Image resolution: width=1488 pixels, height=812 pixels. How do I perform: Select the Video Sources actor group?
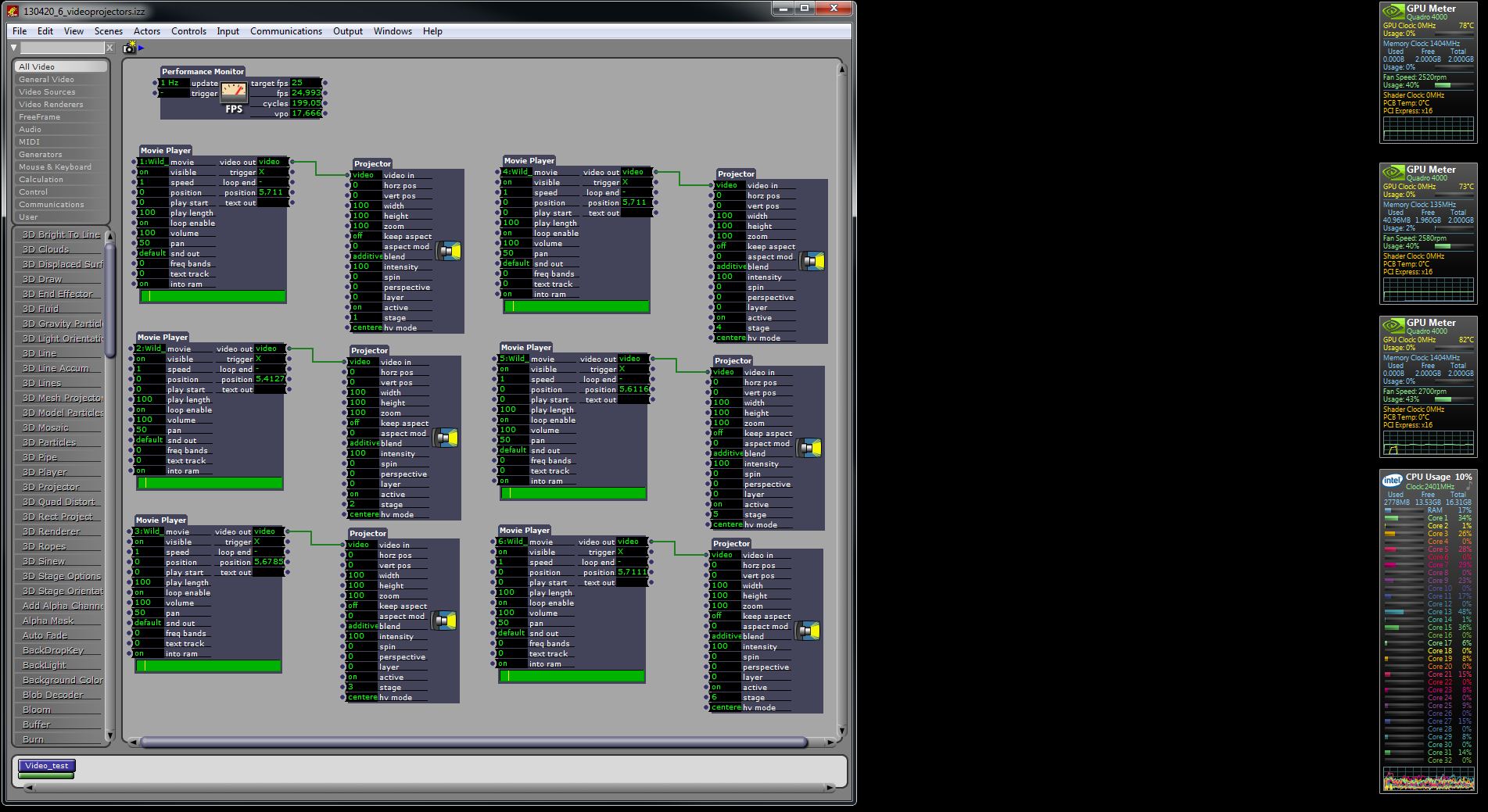[x=60, y=92]
